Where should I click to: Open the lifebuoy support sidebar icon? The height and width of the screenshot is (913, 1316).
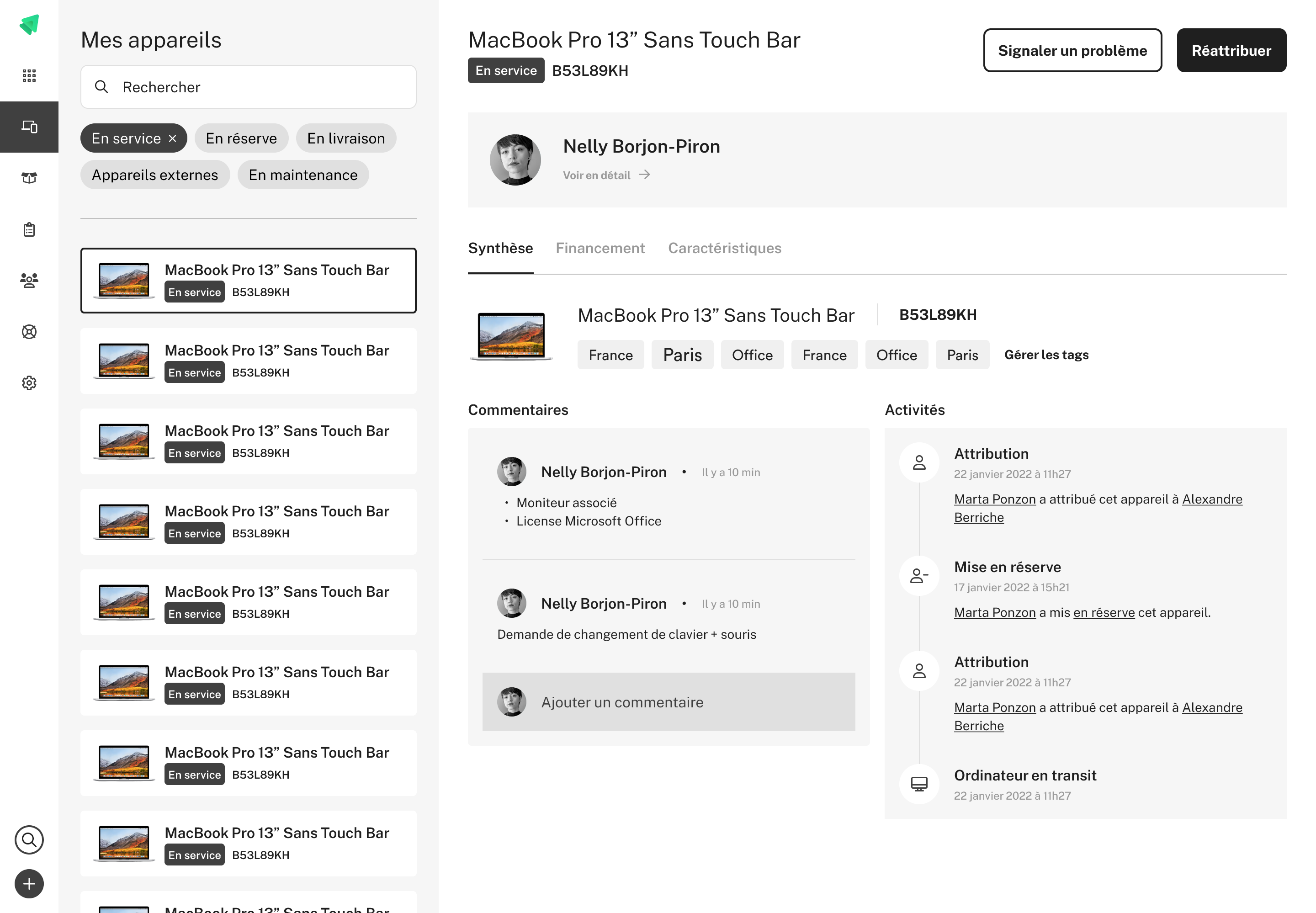pos(29,332)
